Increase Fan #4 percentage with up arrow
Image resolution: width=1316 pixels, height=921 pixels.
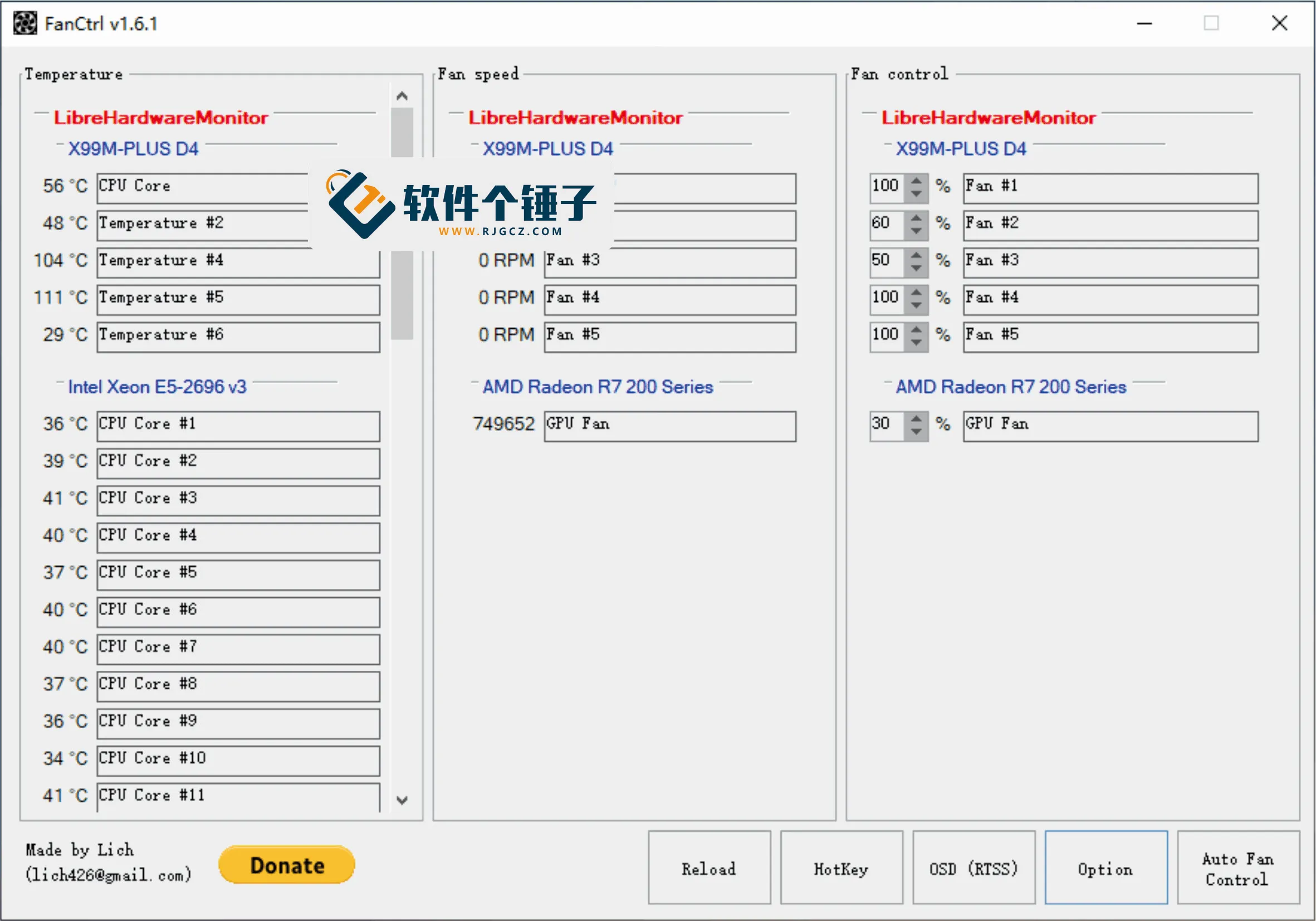[917, 293]
